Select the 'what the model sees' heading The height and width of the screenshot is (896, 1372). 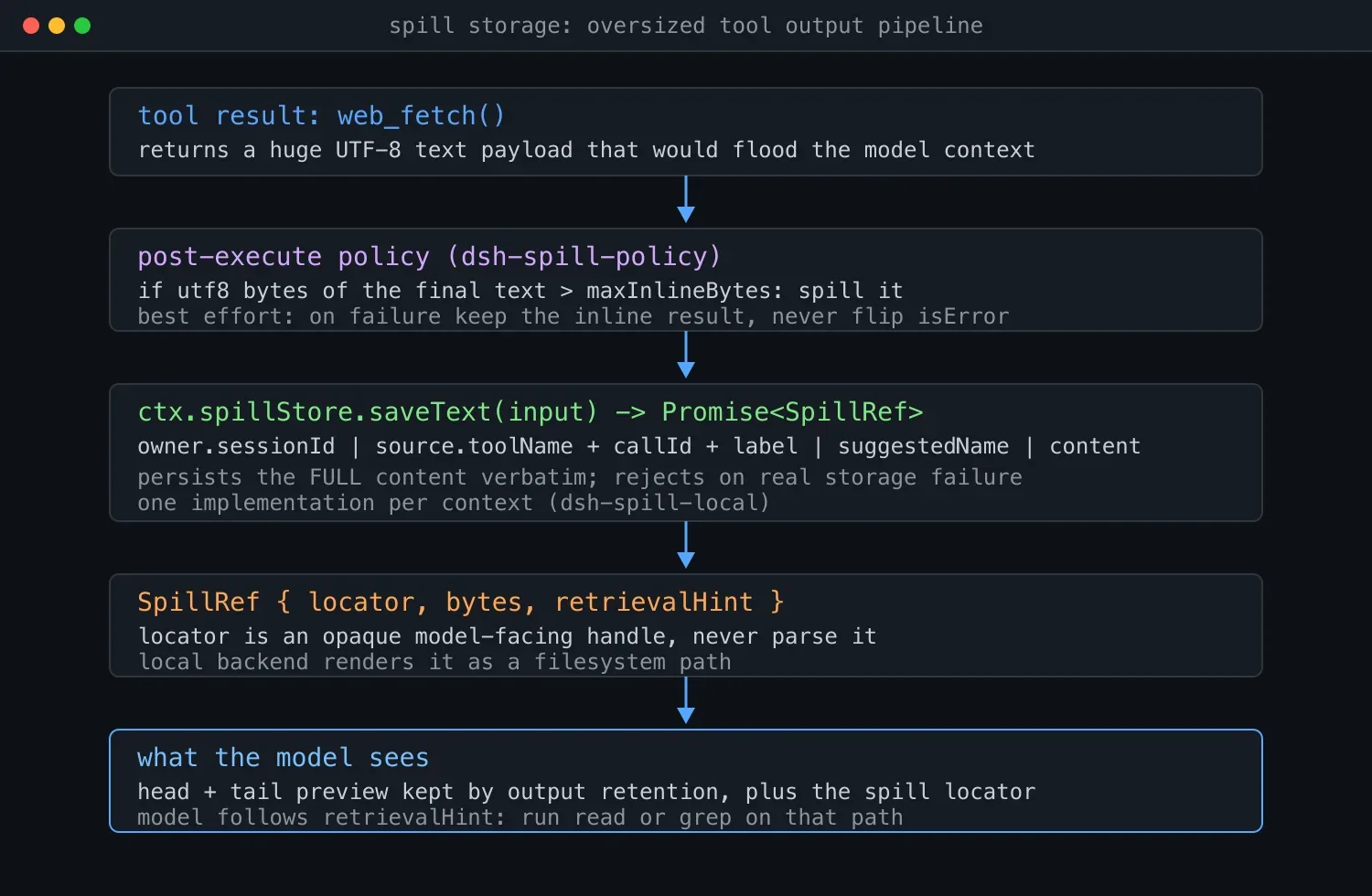tap(283, 758)
